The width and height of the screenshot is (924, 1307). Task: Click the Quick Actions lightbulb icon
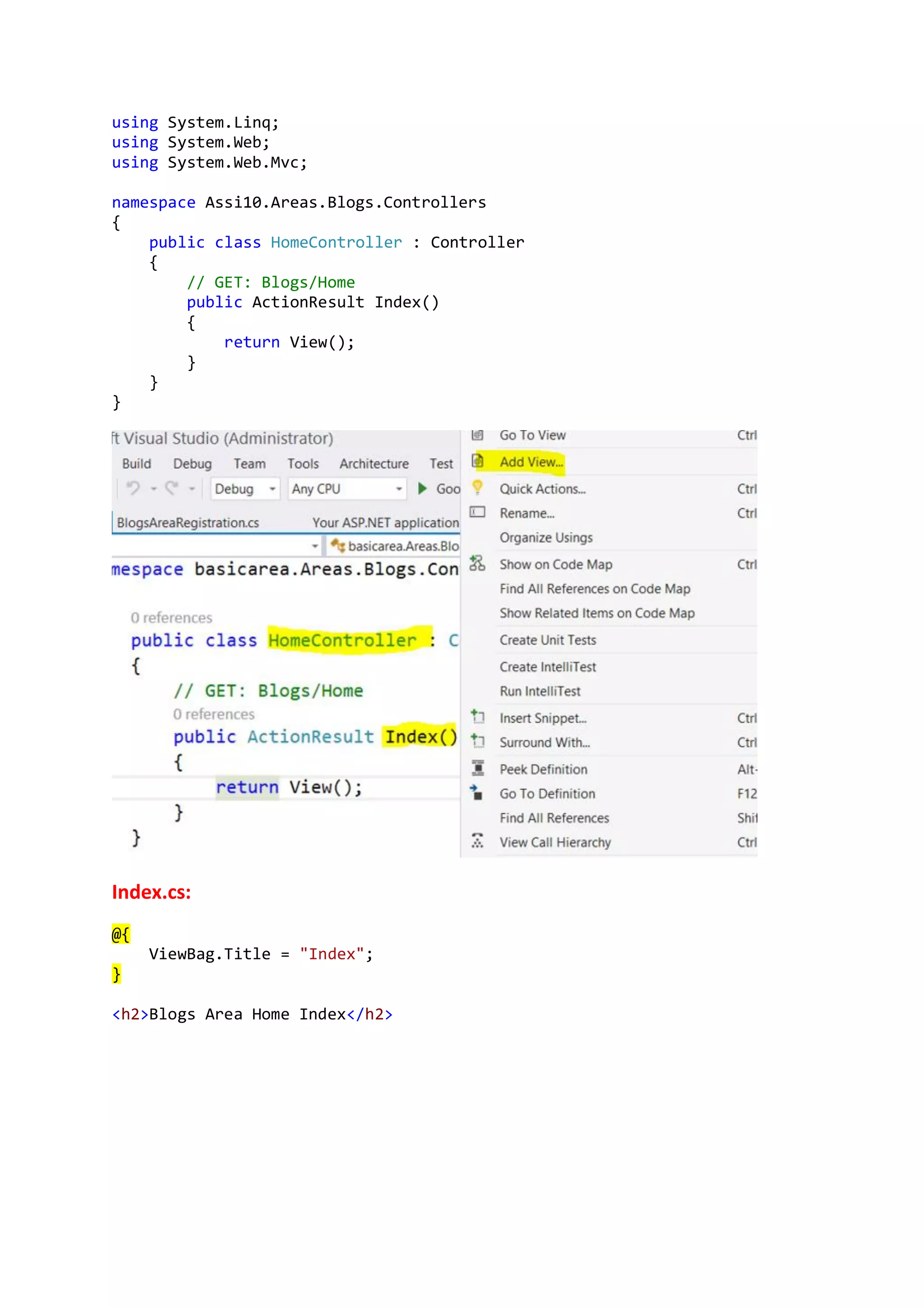pos(477,487)
